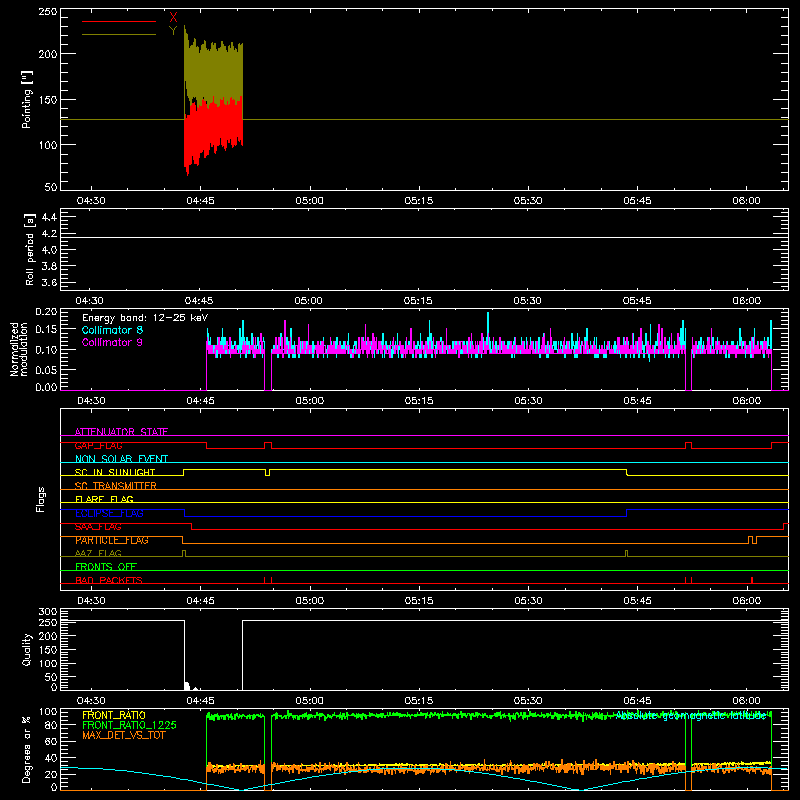Click 06:00 tick under modulation plot

[x=746, y=401]
